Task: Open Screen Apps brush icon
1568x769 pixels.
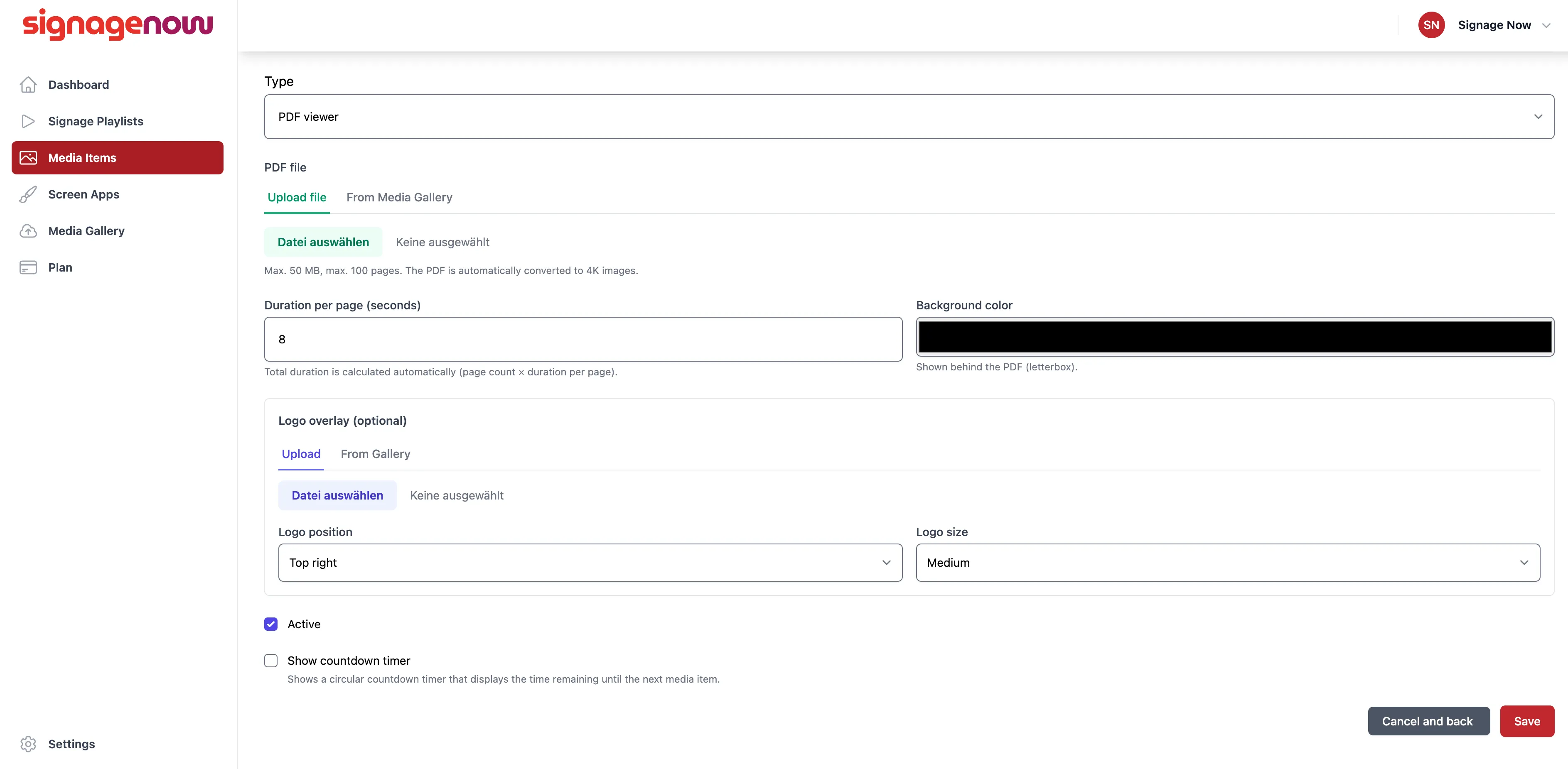Action: [28, 194]
